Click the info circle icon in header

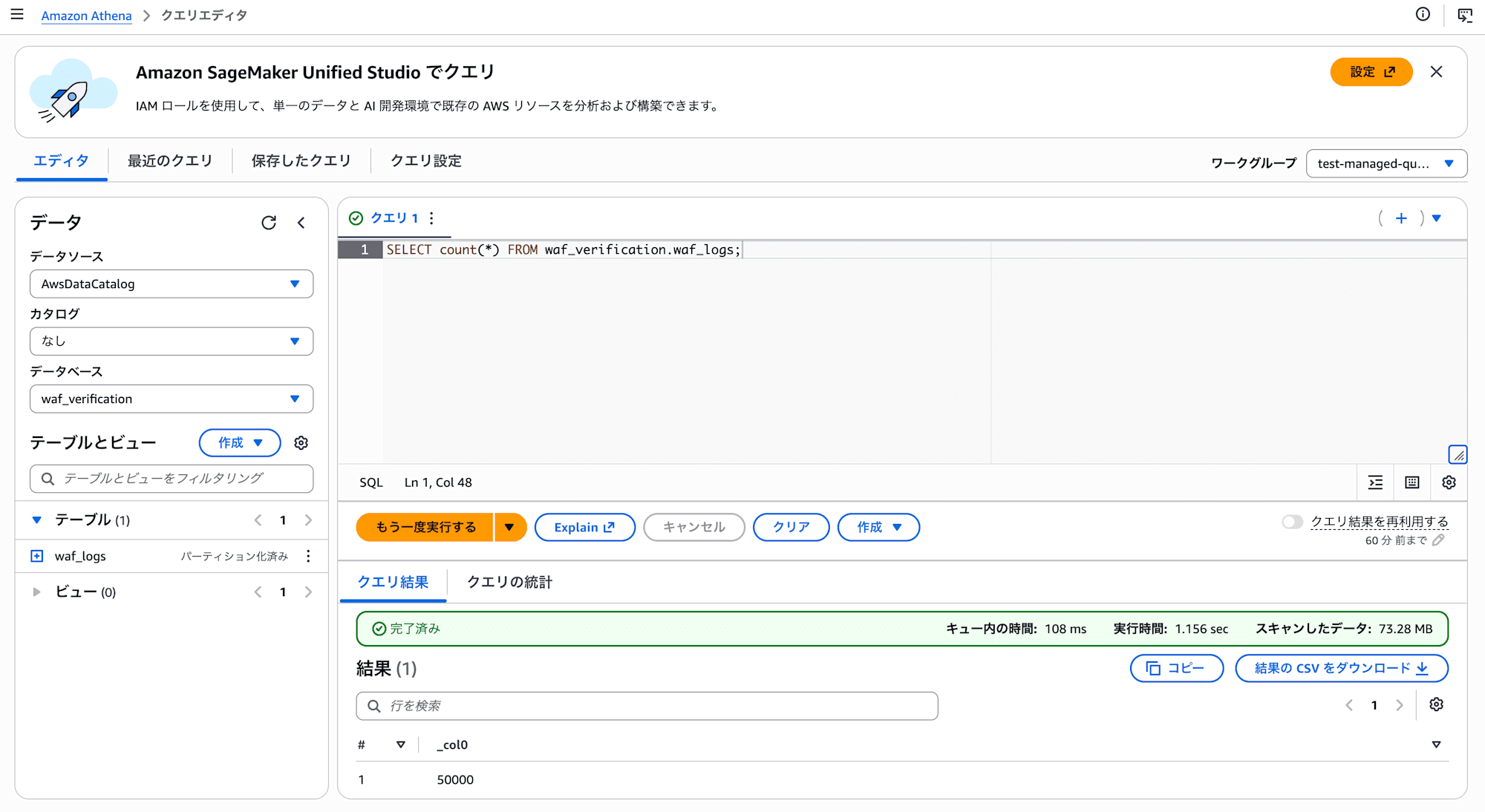pyautogui.click(x=1423, y=14)
